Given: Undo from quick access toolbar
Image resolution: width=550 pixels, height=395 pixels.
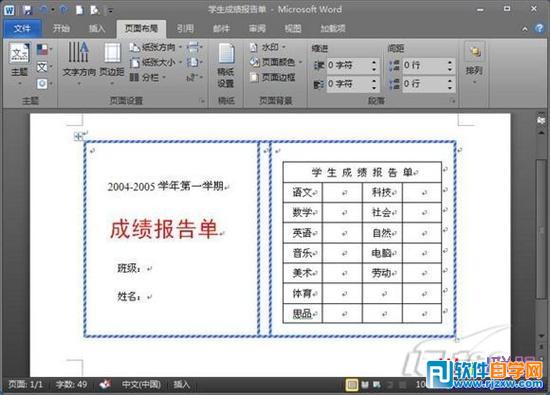Looking at the screenshot, I should pos(44,10).
